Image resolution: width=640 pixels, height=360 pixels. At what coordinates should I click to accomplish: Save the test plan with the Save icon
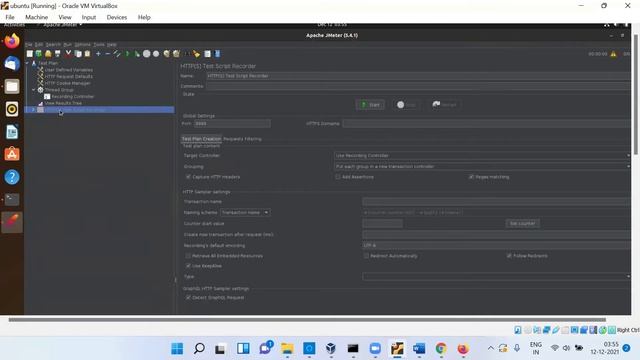click(x=58, y=53)
